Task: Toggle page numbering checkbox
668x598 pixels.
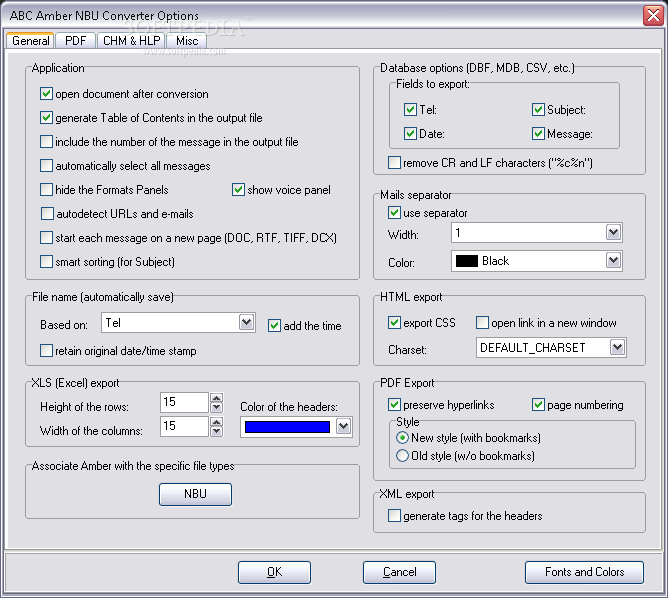Action: [538, 404]
